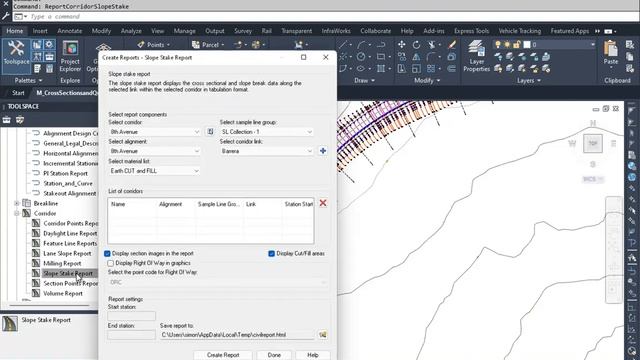Viewport: 640px width, 360px height.
Task: Toggle Display Cut/Fill areas checkbox
Action: pyautogui.click(x=271, y=253)
